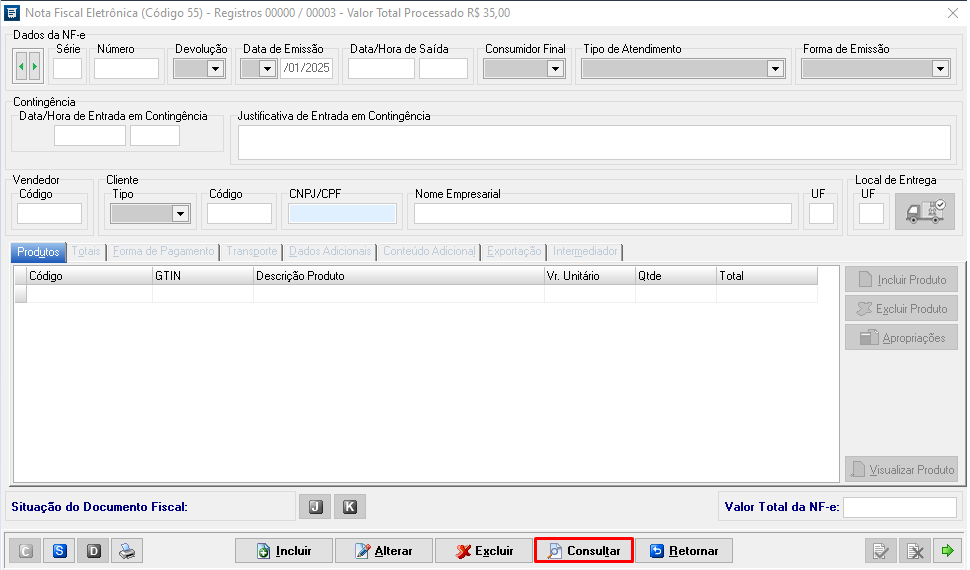Click the Incluir button
The height and width of the screenshot is (570, 970).
(284, 551)
